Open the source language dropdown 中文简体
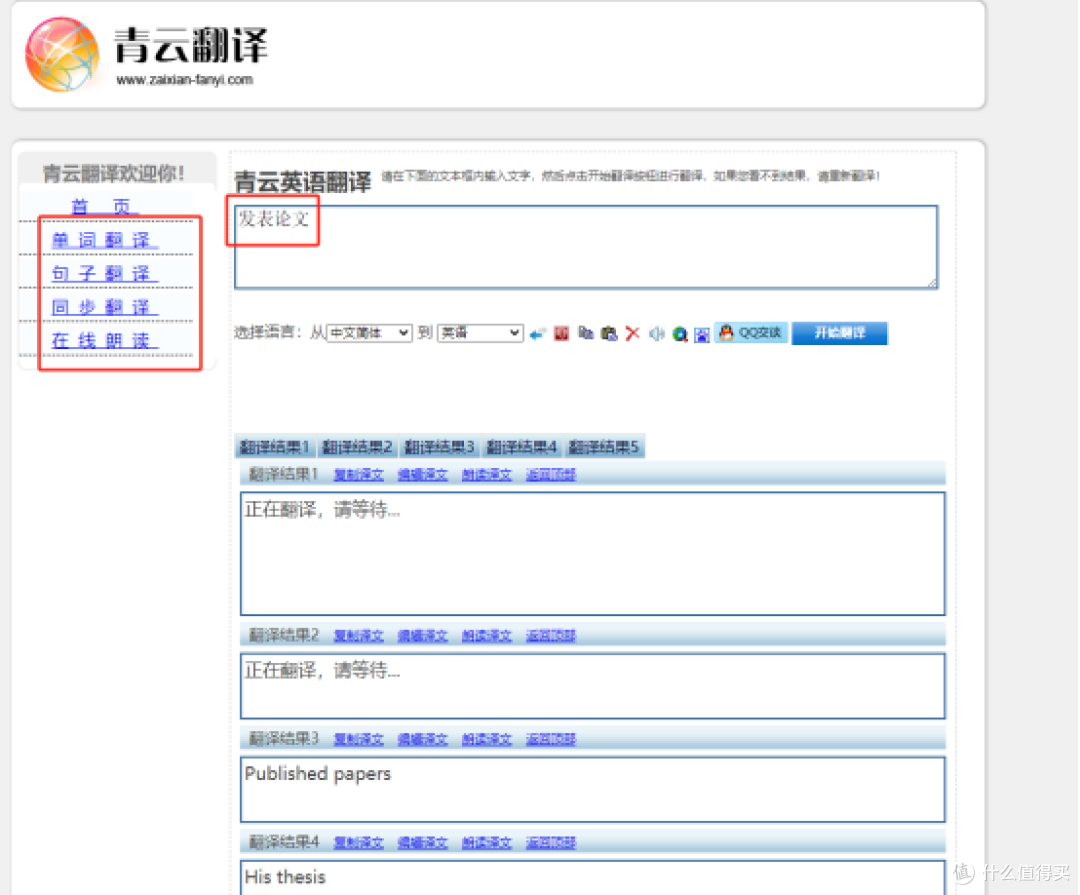This screenshot has width=1080, height=895. (369, 333)
